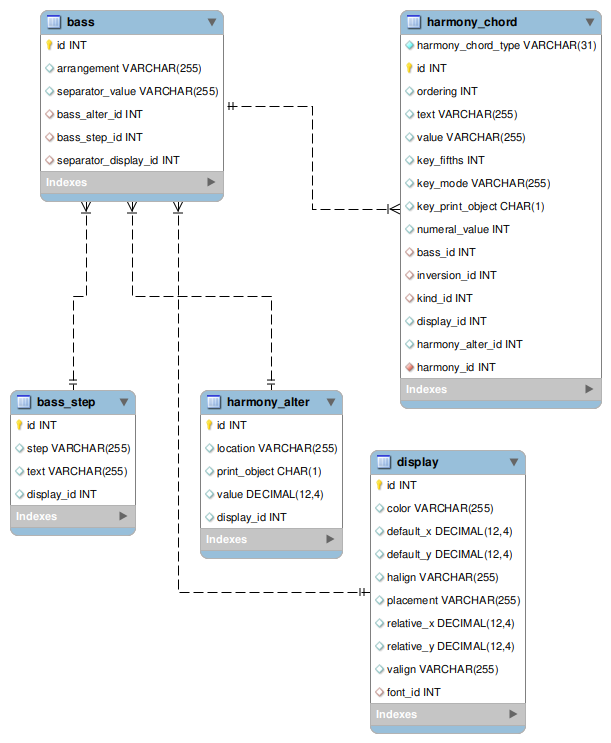The width and height of the screenshot is (611, 743).
Task: Collapse the display table via header arrow
Action: click(x=513, y=462)
